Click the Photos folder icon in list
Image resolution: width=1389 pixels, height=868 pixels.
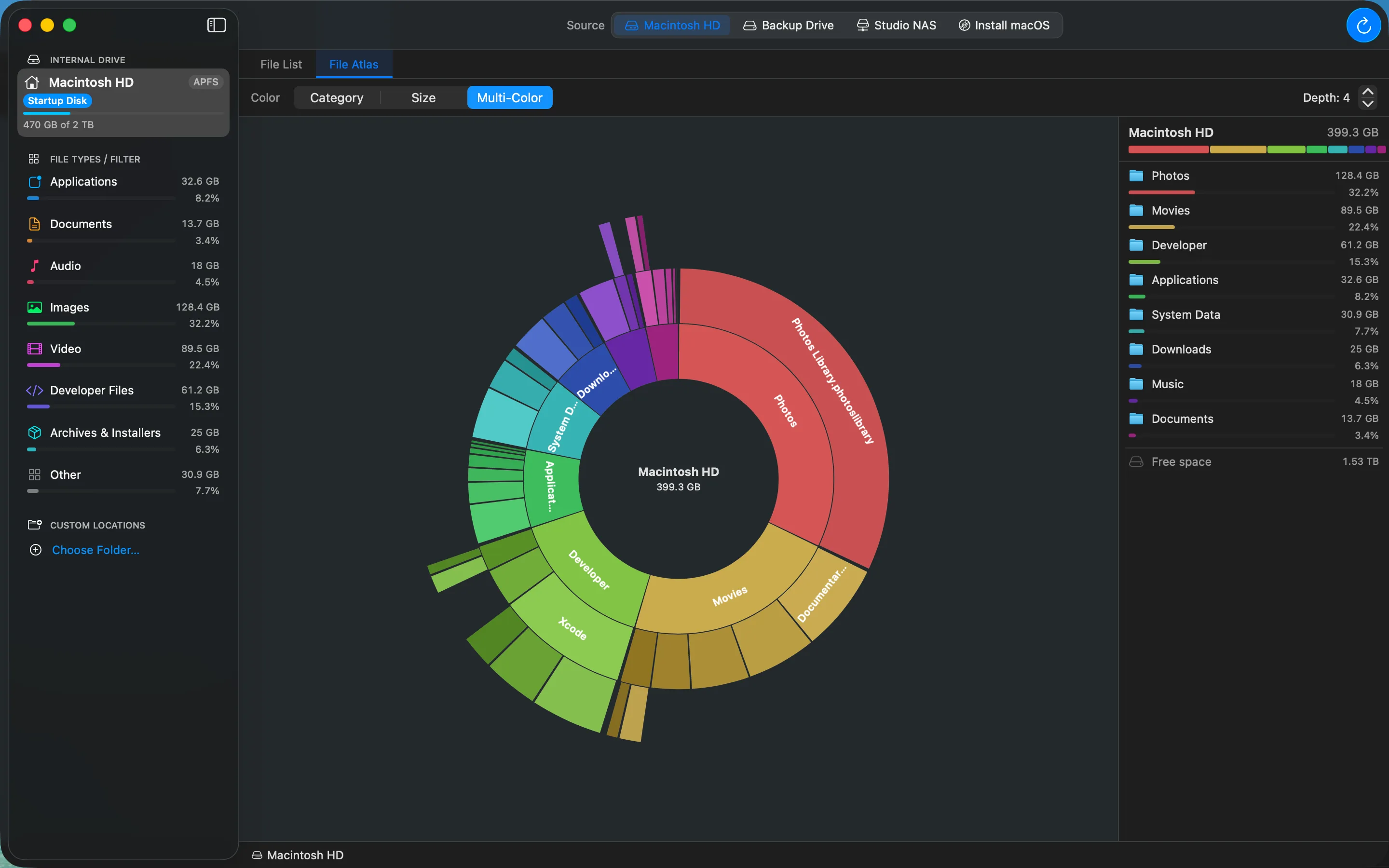(1136, 176)
